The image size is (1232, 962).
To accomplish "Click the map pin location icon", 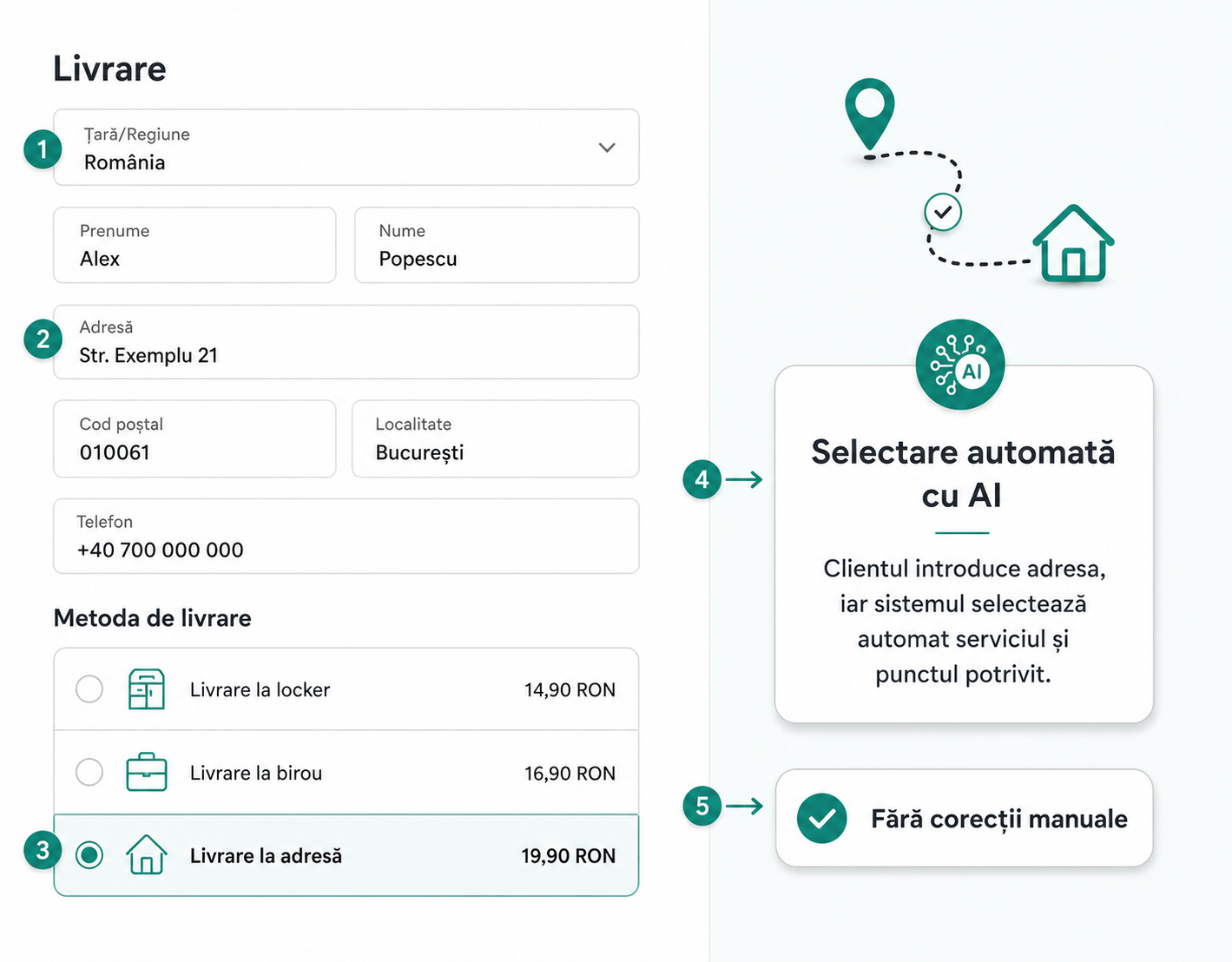I will click(869, 115).
